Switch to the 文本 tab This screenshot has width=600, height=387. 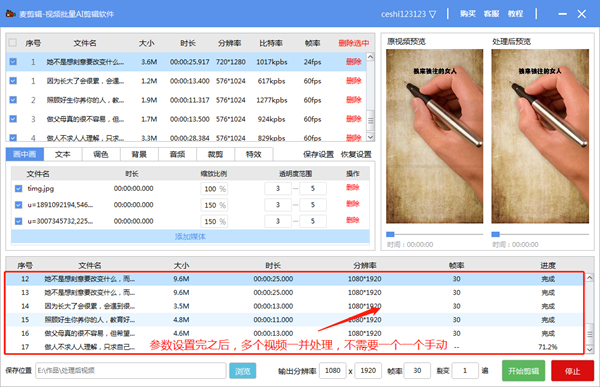(x=63, y=154)
